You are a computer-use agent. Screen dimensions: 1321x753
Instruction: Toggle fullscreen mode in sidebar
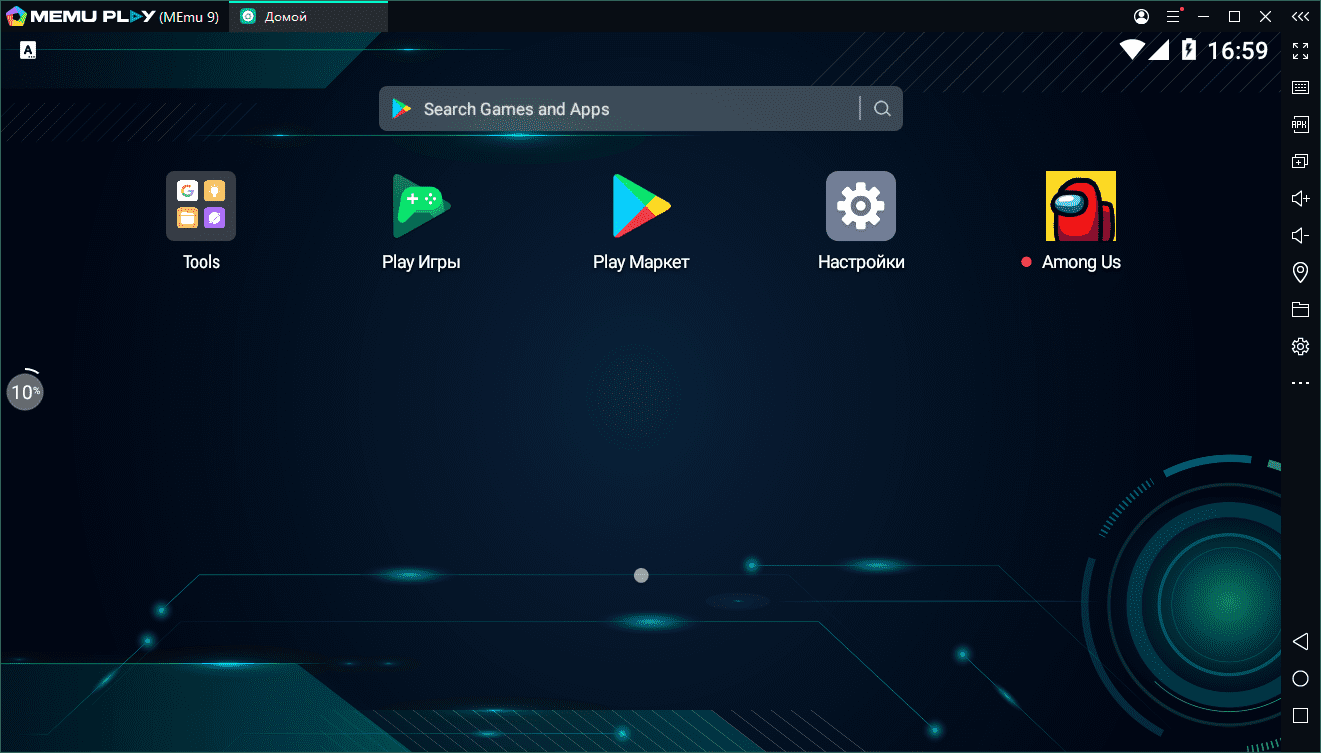click(x=1300, y=51)
